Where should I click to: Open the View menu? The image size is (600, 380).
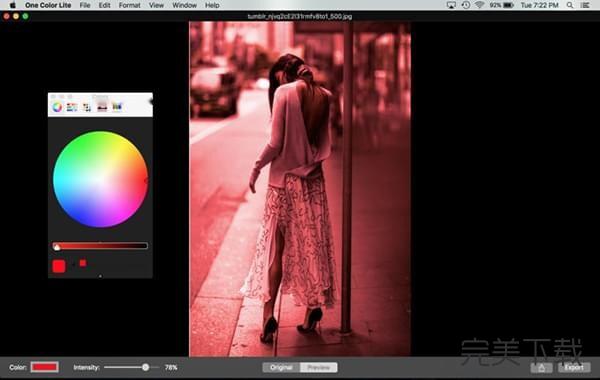point(156,5)
